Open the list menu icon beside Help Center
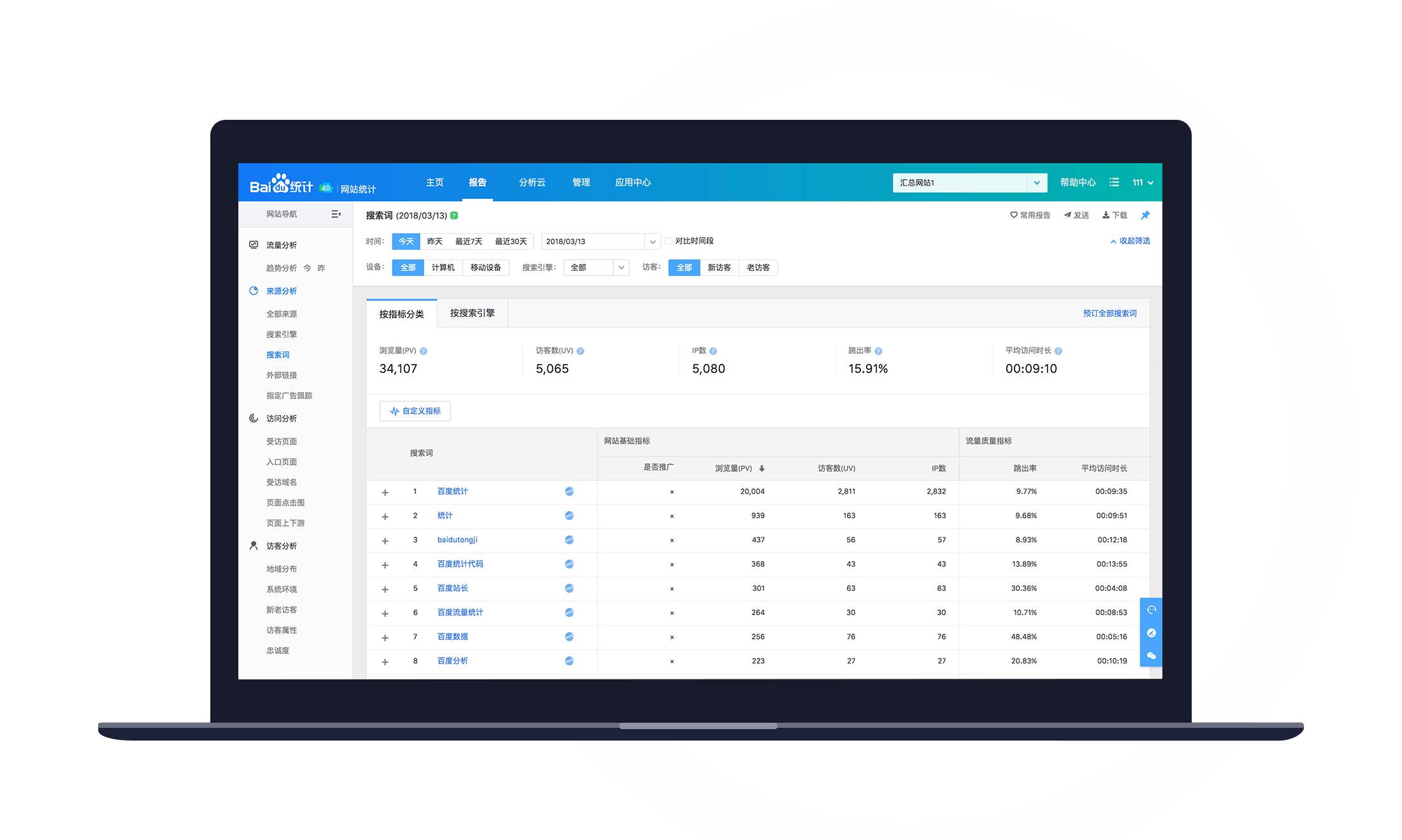The image size is (1402, 840). (x=1114, y=182)
